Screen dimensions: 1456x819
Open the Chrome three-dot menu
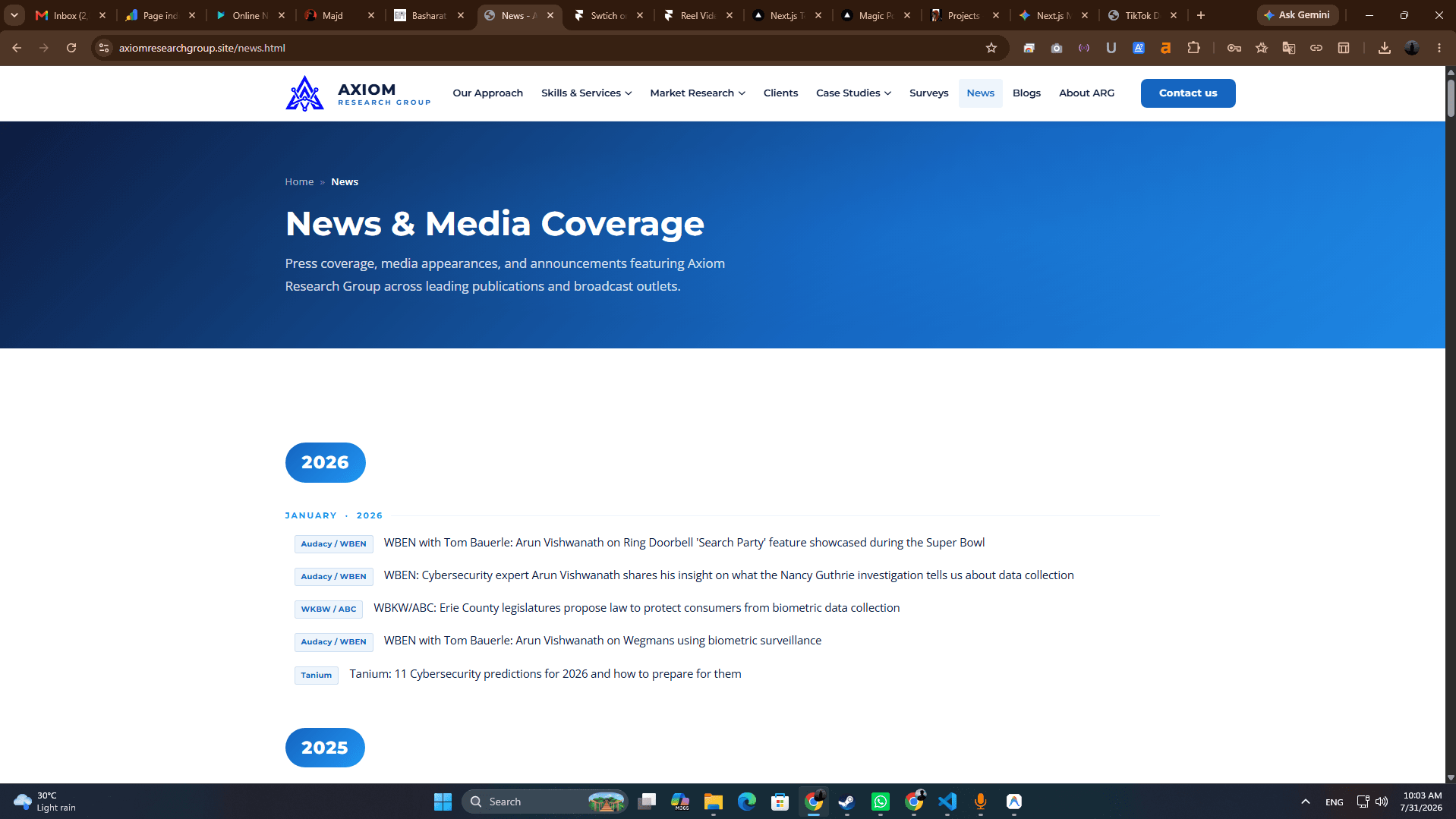(1439, 48)
